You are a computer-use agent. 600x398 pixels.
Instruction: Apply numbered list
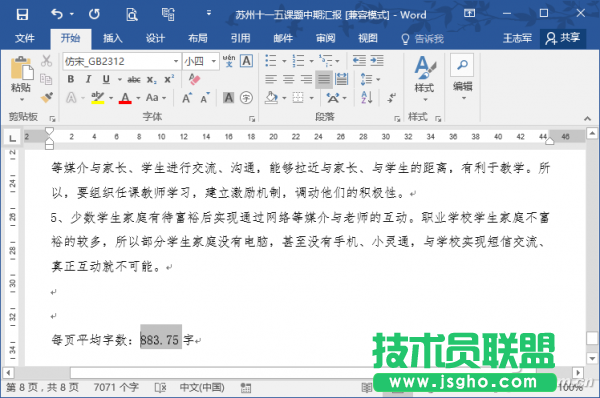point(298,60)
